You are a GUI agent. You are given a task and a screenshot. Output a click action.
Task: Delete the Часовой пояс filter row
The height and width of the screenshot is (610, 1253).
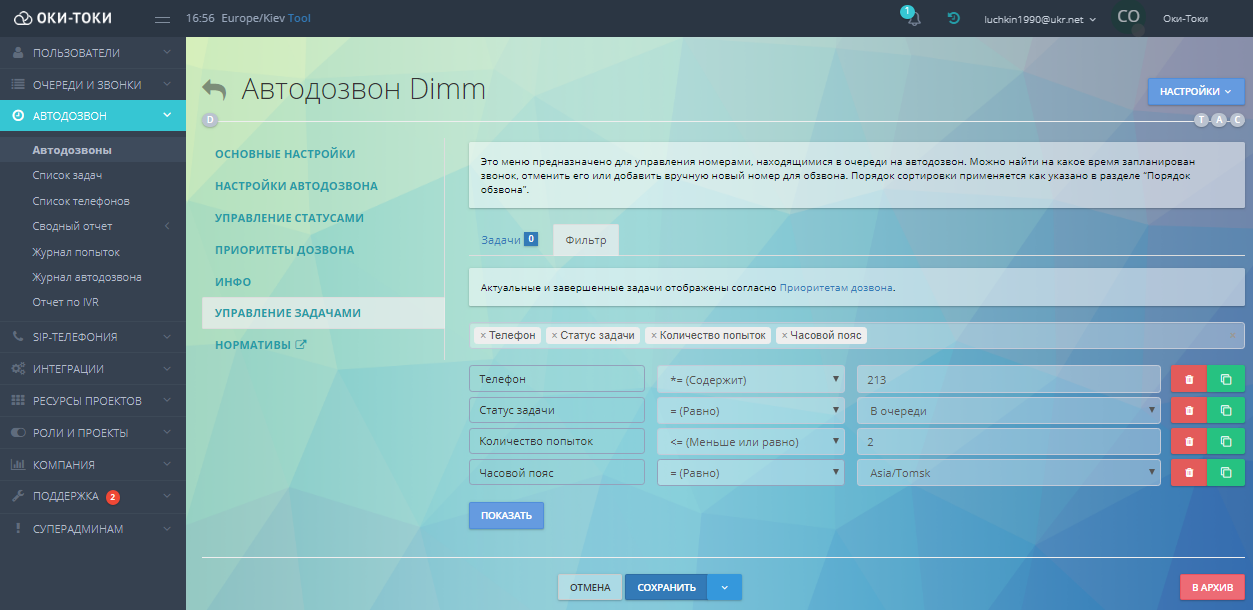coord(1188,473)
